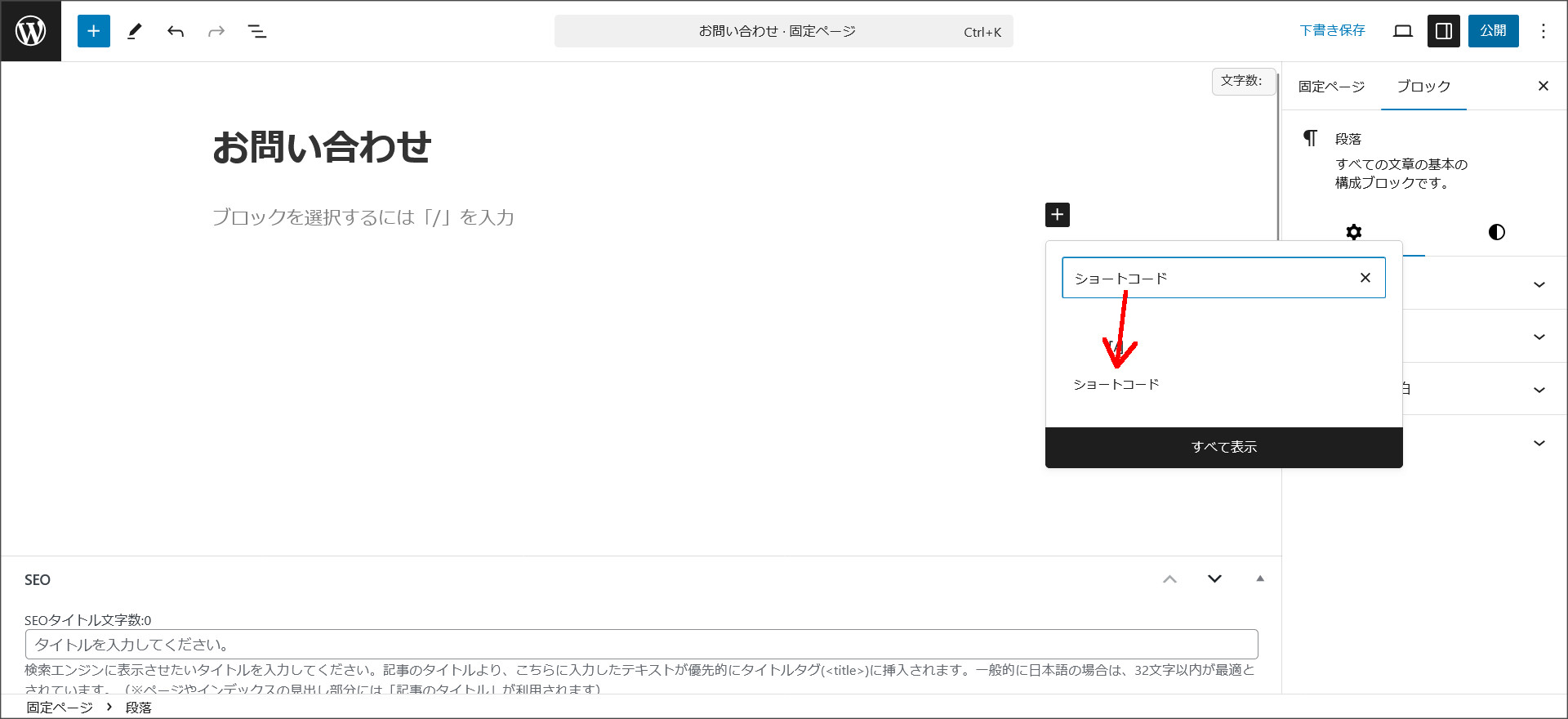Click the paragraph block pilcrow icon
Image resolution: width=1568 pixels, height=719 pixels.
[1310, 139]
